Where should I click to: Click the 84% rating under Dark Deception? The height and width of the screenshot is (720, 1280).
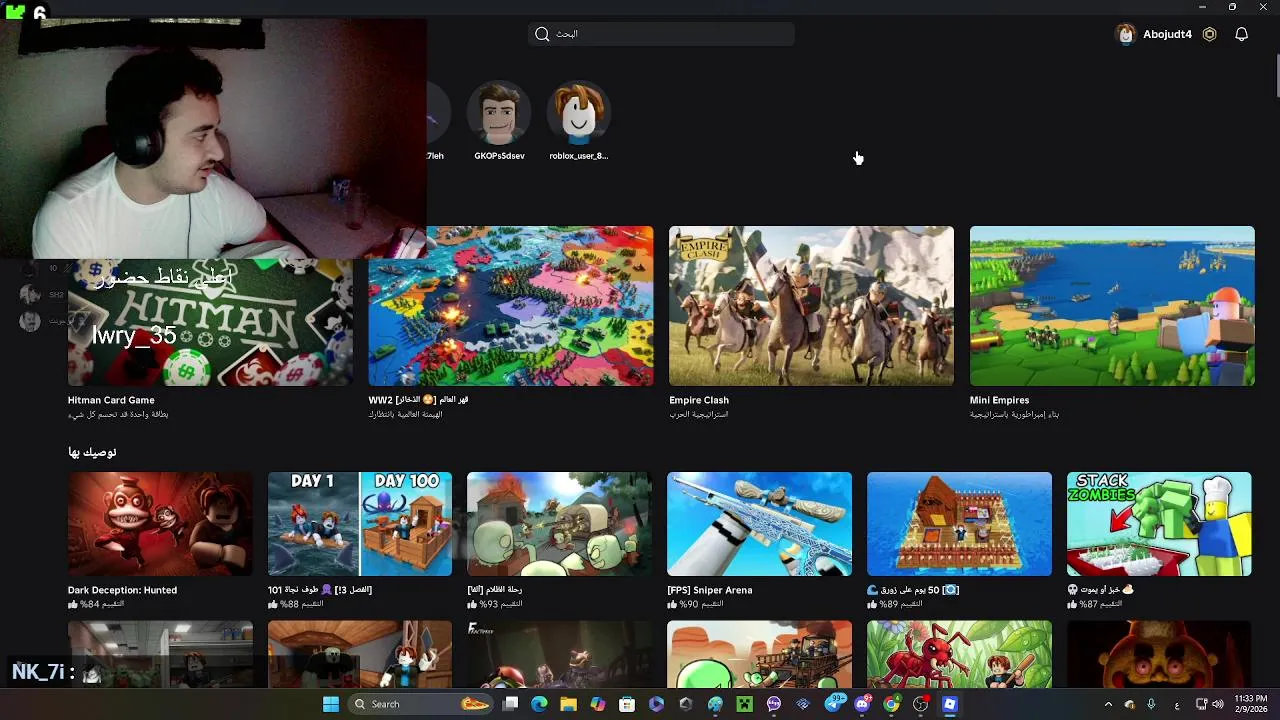[96, 604]
